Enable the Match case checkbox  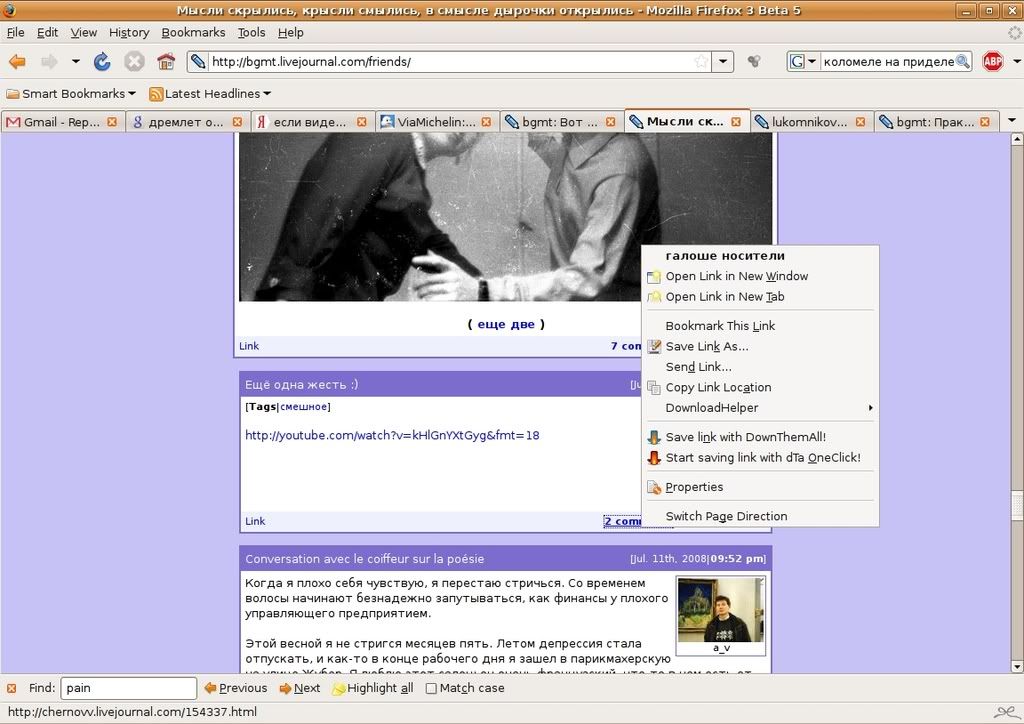431,688
